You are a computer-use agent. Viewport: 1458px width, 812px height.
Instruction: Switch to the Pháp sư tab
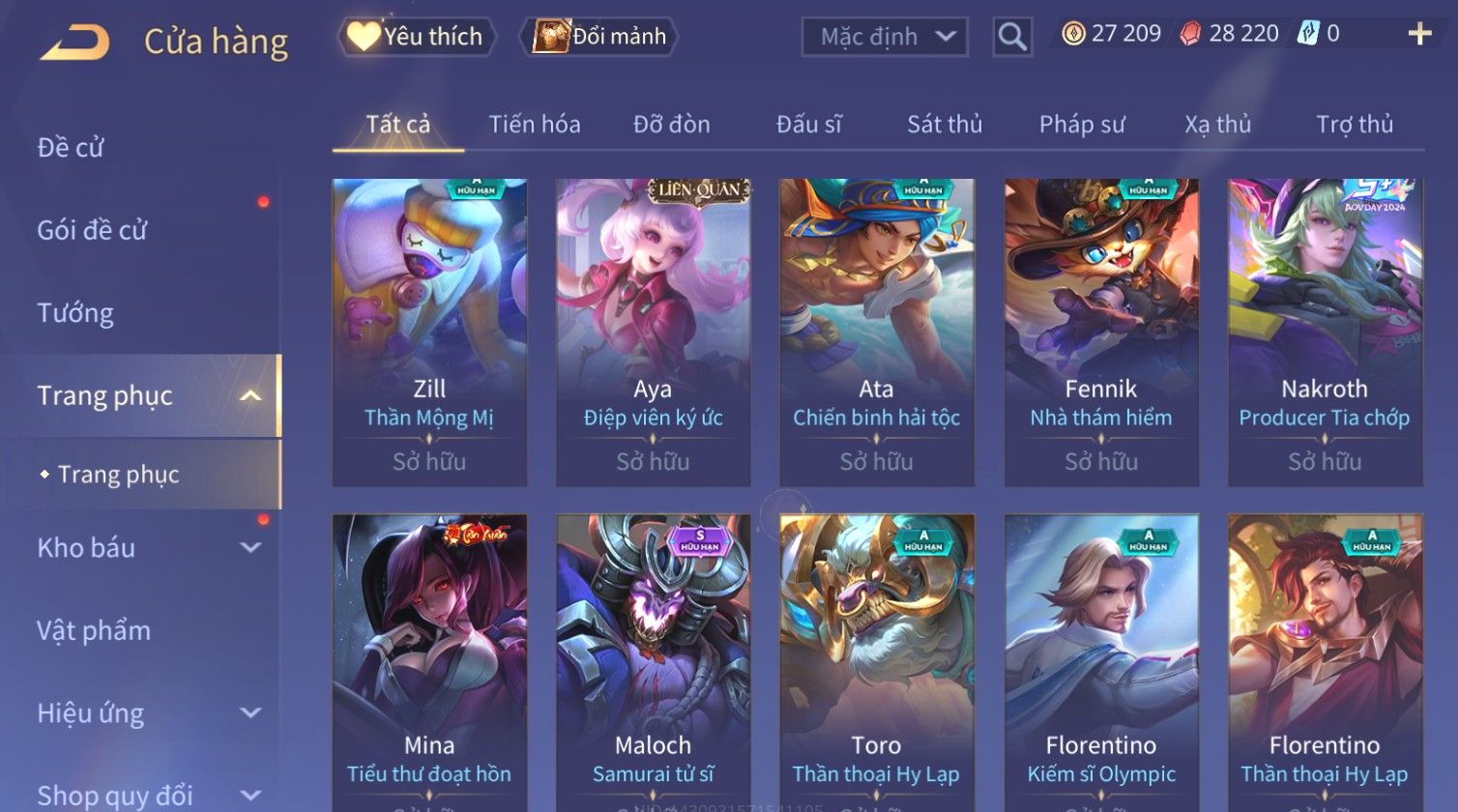[1082, 125]
